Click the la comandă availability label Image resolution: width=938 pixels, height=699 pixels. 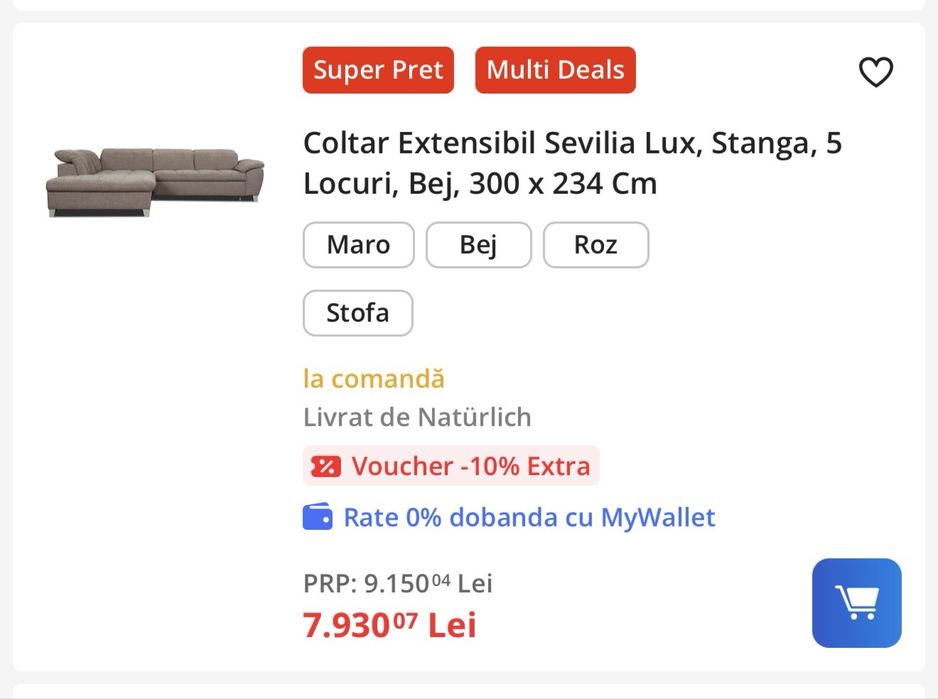click(373, 379)
